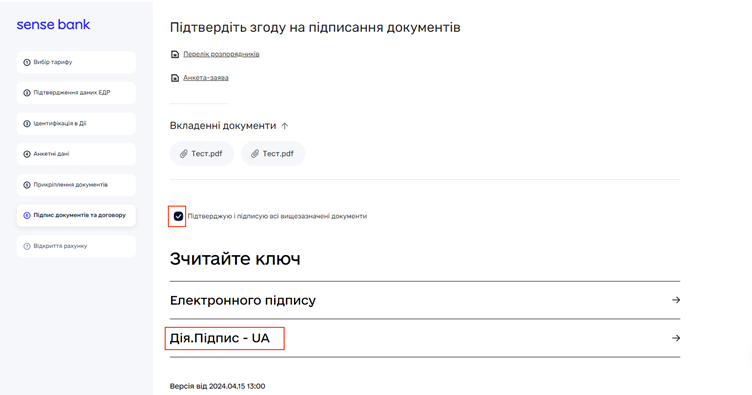Click arrow on Електронного підпису row
The height and width of the screenshot is (395, 752).
(676, 300)
